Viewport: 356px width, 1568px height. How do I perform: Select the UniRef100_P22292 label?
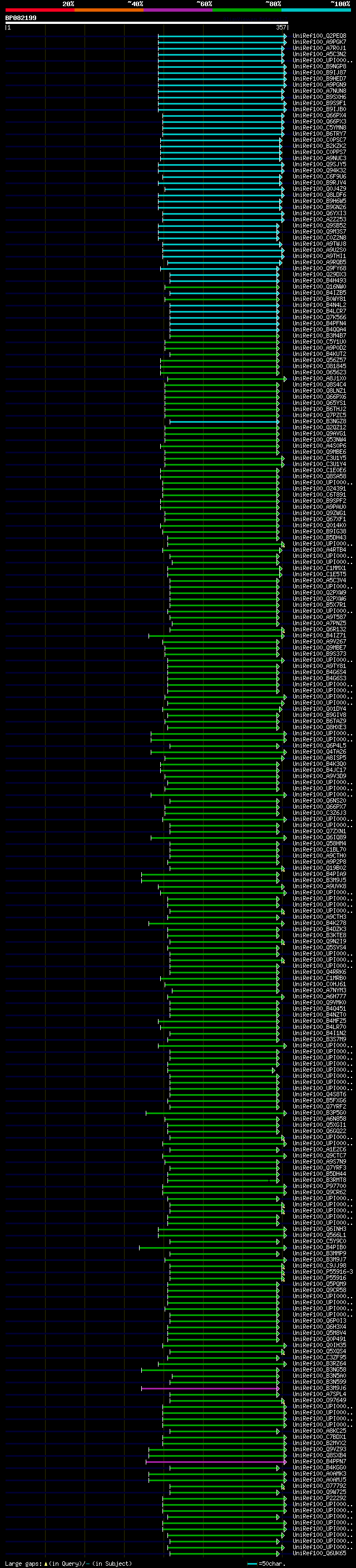click(x=319, y=1498)
